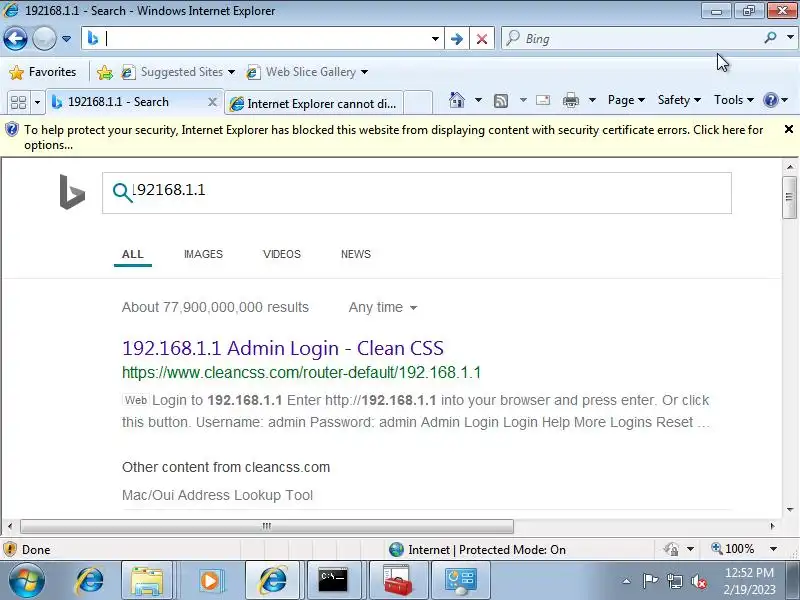Open the Windows Start orb
The width and height of the screenshot is (800, 600).
26,581
